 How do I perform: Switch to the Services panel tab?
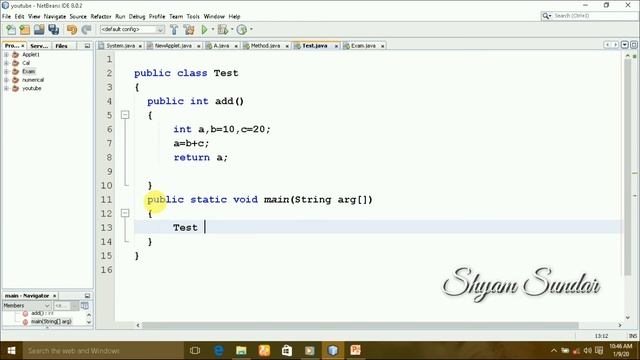[39, 46]
